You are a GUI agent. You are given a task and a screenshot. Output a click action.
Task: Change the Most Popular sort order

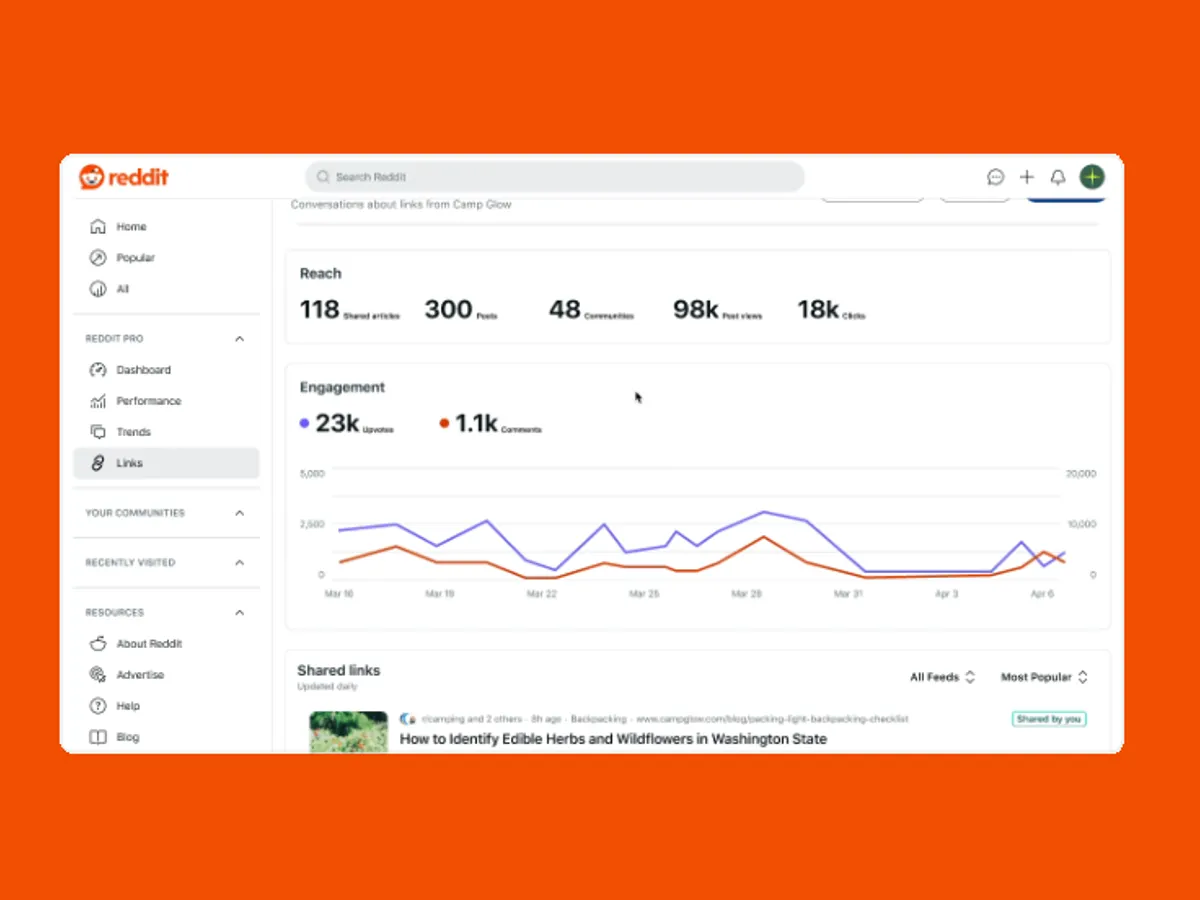click(1043, 677)
